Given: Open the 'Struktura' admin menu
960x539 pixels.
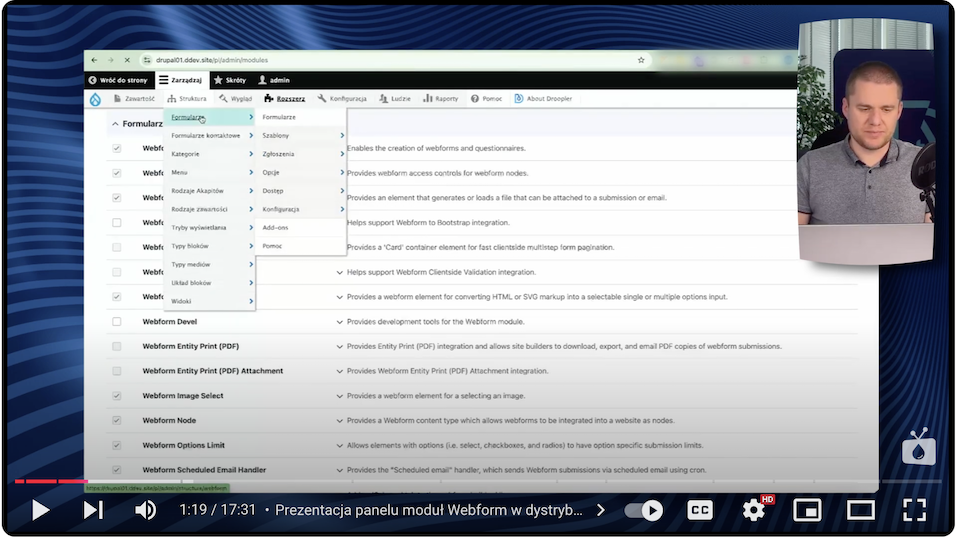Looking at the screenshot, I should (187, 99).
